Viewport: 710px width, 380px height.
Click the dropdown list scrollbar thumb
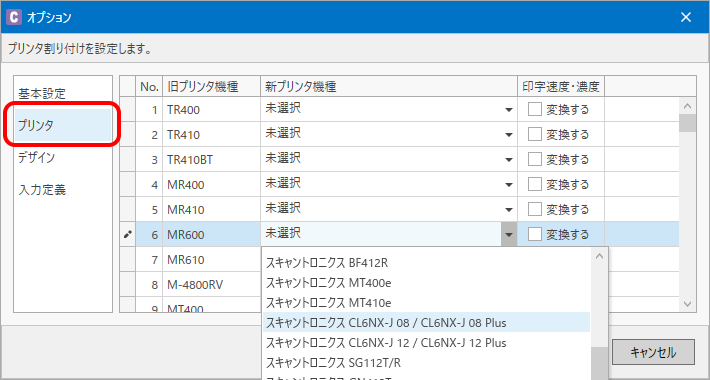pyautogui.click(x=600, y=363)
